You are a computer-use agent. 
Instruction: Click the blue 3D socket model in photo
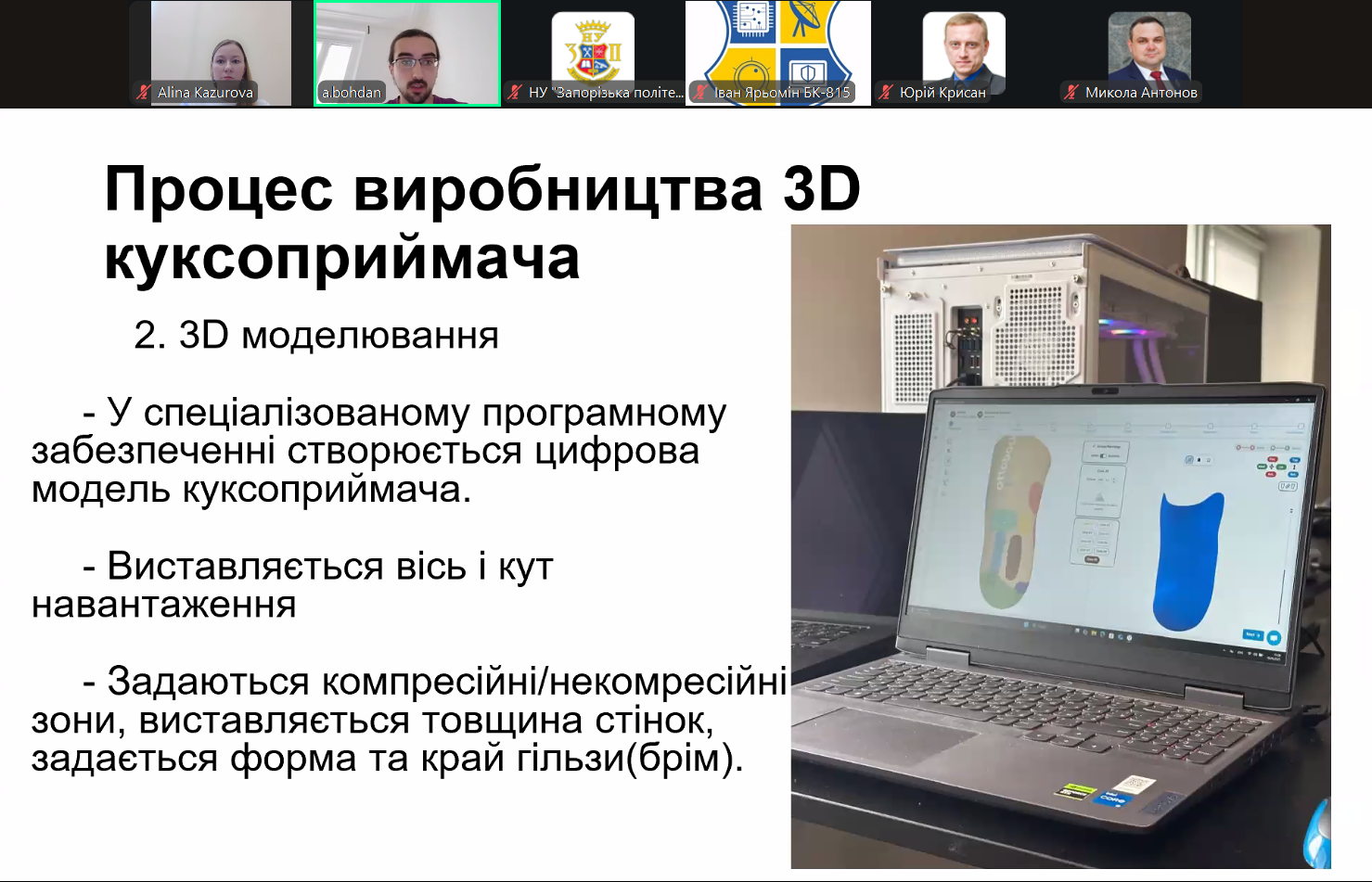(1186, 560)
